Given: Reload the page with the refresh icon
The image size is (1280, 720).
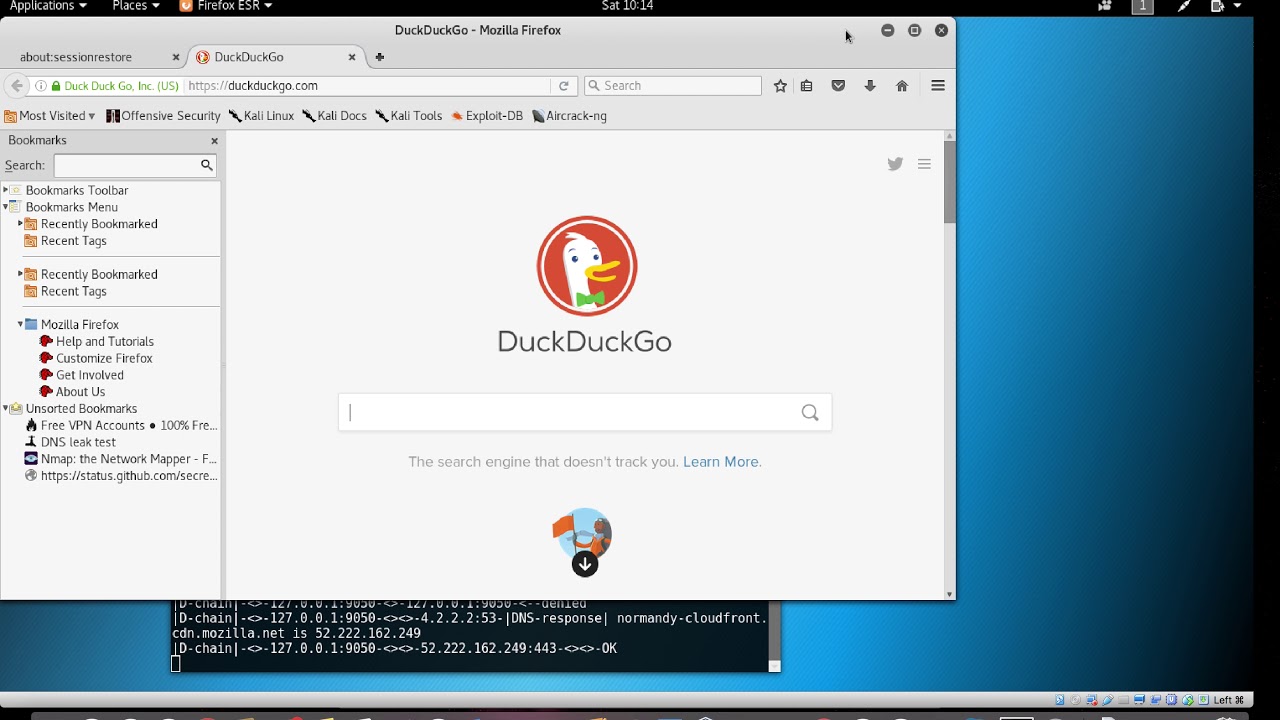Looking at the screenshot, I should [x=564, y=86].
